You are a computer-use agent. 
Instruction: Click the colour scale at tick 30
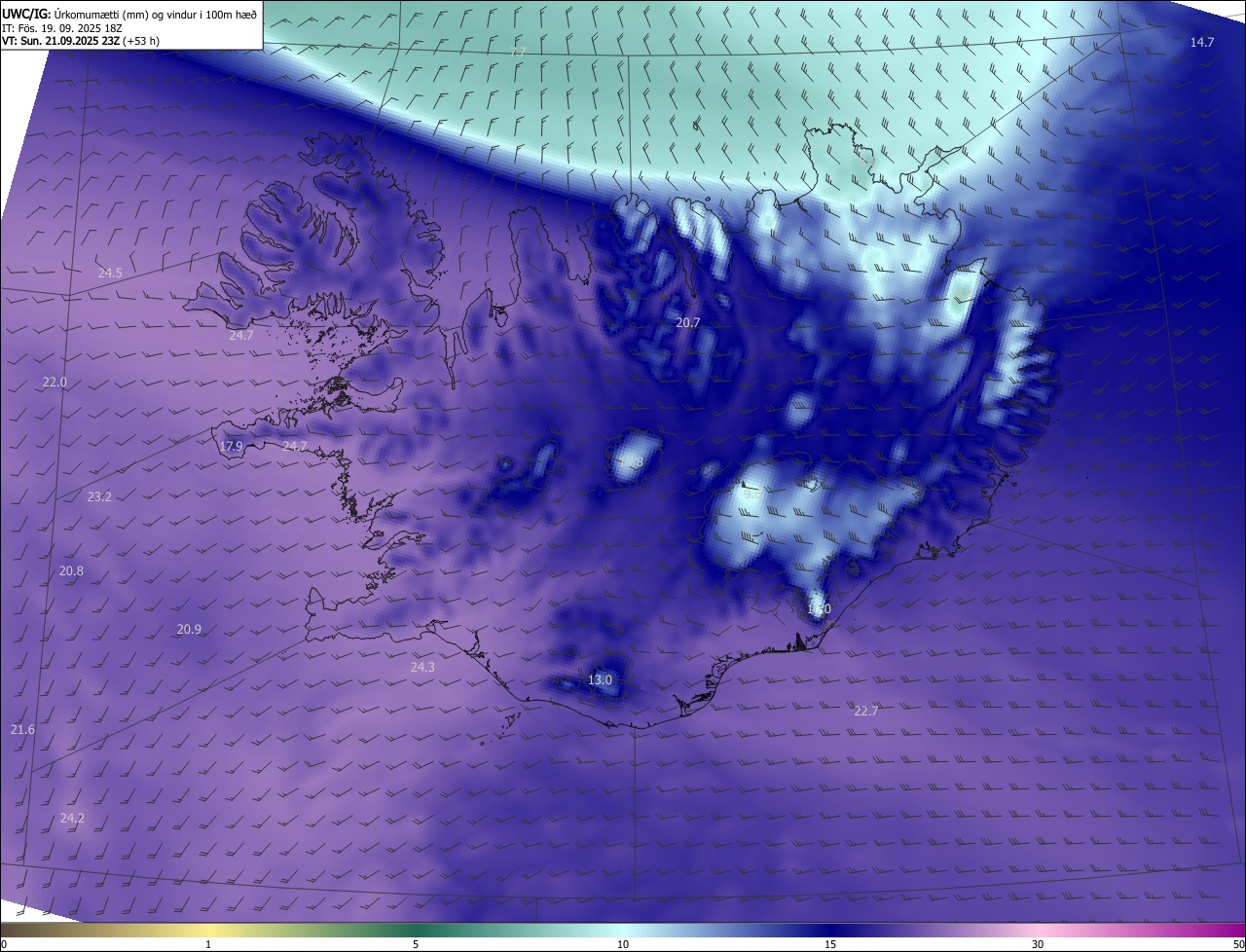point(1038,944)
